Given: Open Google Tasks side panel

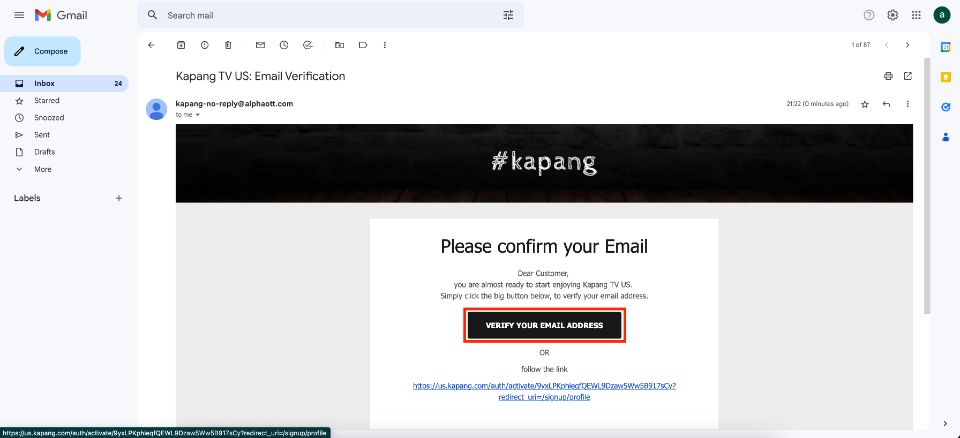Looking at the screenshot, I should click(945, 107).
